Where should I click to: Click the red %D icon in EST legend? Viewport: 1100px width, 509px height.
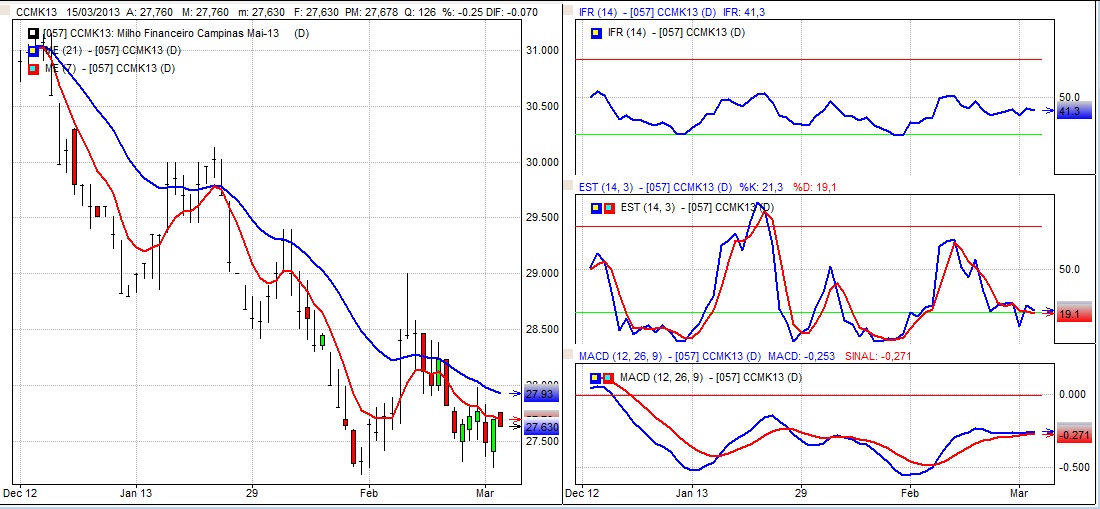coord(609,207)
